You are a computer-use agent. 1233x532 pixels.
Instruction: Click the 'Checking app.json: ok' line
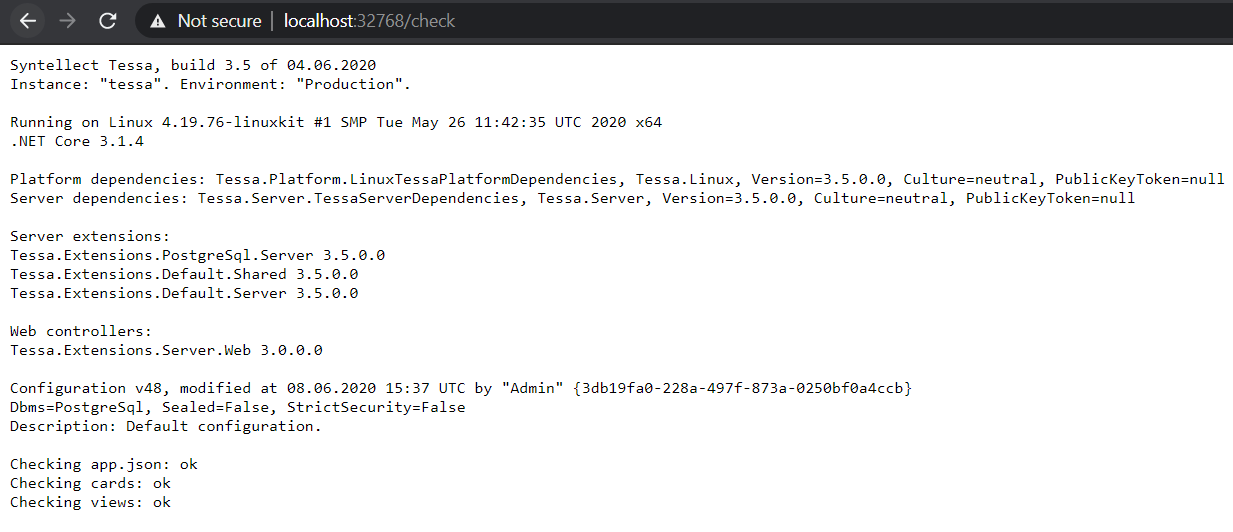click(104, 464)
